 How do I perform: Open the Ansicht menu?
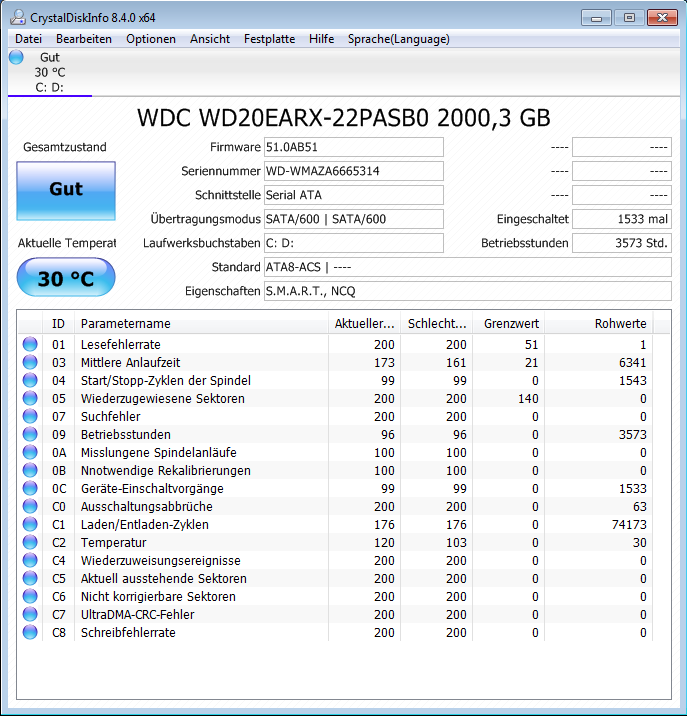point(210,39)
